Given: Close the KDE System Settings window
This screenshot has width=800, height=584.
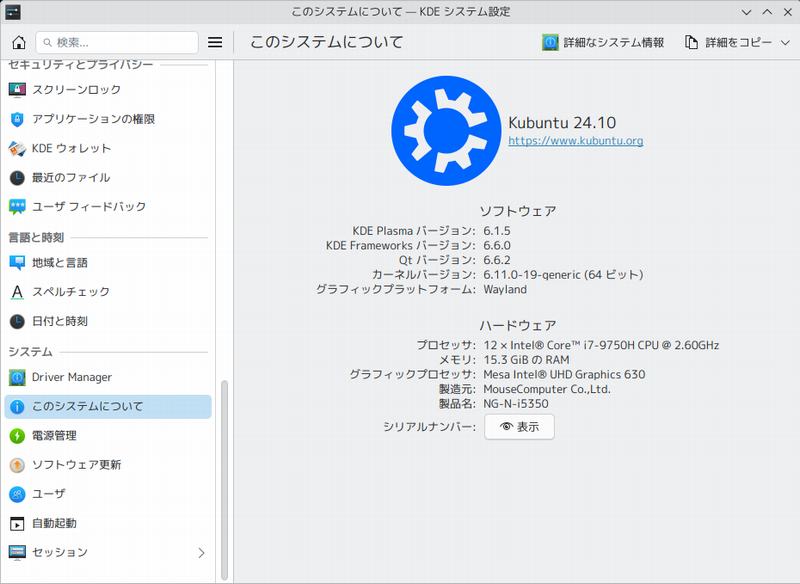Looking at the screenshot, I should 788,12.
